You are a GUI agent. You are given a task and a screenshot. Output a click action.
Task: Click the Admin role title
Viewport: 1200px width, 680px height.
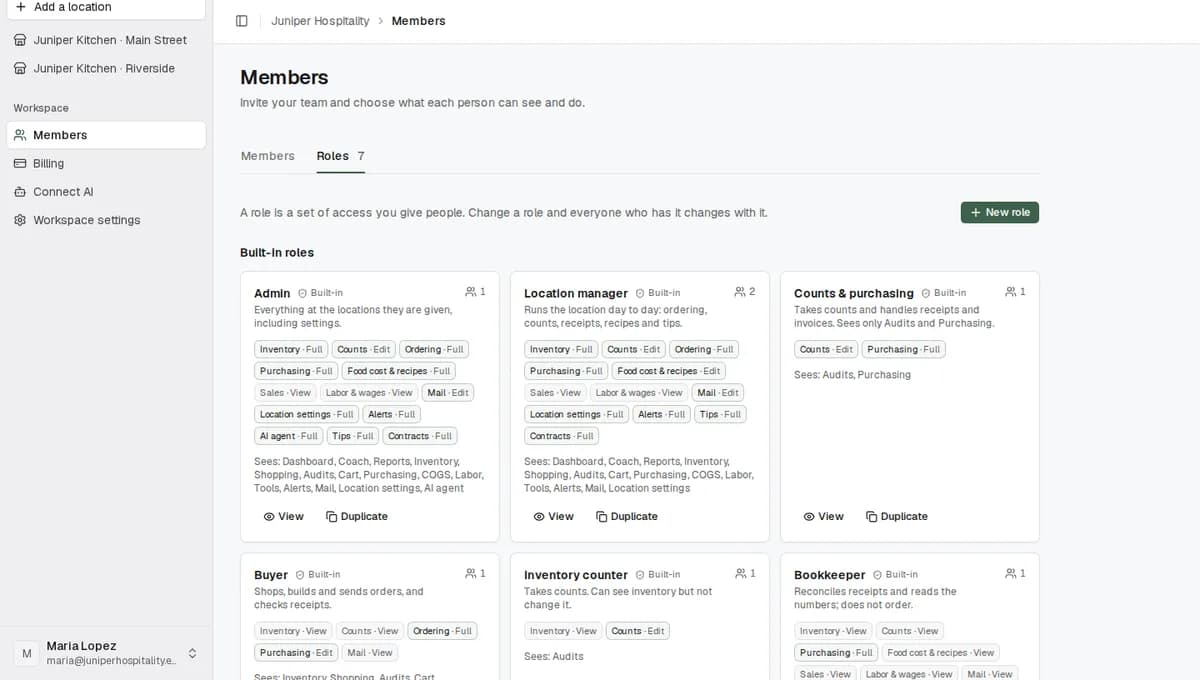point(272,293)
